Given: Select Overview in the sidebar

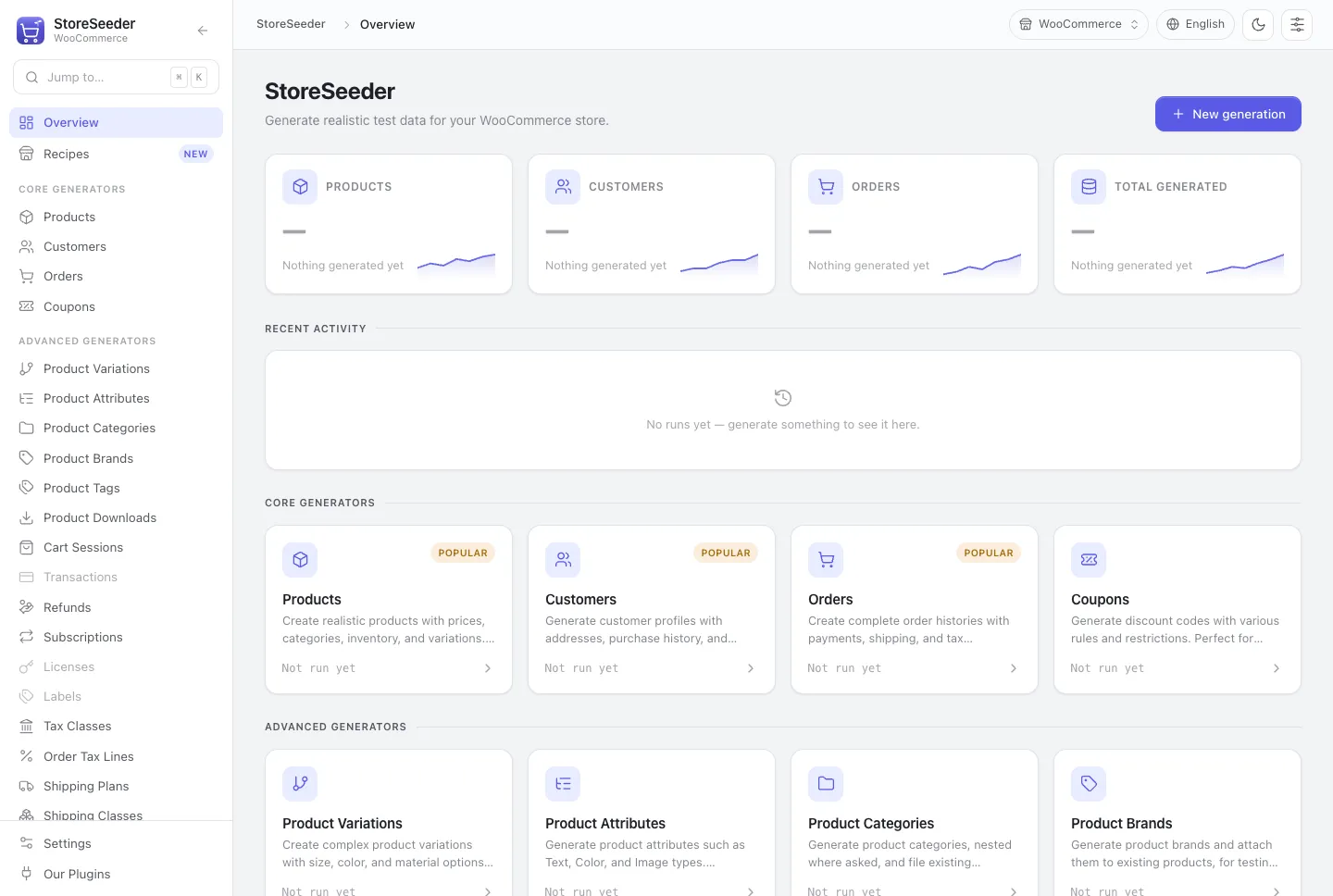Looking at the screenshot, I should (116, 122).
